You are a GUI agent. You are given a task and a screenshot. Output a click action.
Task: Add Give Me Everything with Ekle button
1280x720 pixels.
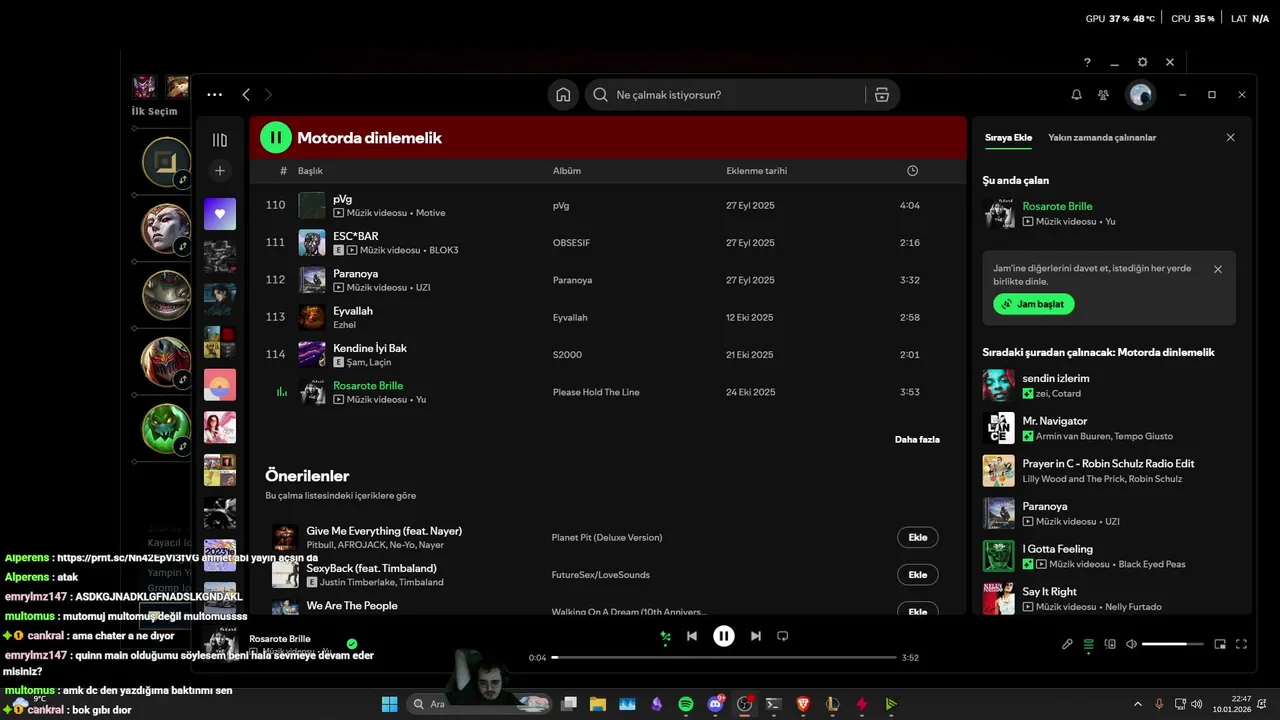(918, 538)
